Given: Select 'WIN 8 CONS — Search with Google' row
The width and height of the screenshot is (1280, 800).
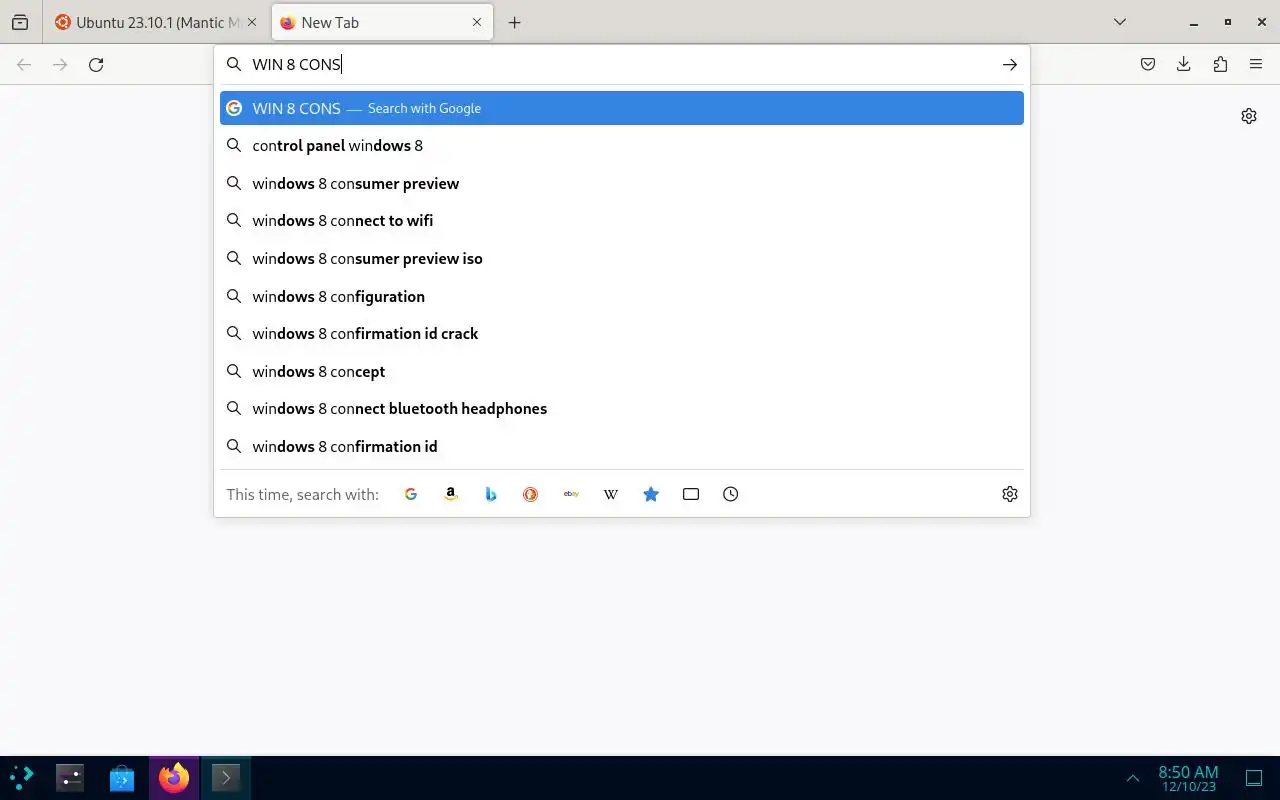Looking at the screenshot, I should (x=622, y=108).
